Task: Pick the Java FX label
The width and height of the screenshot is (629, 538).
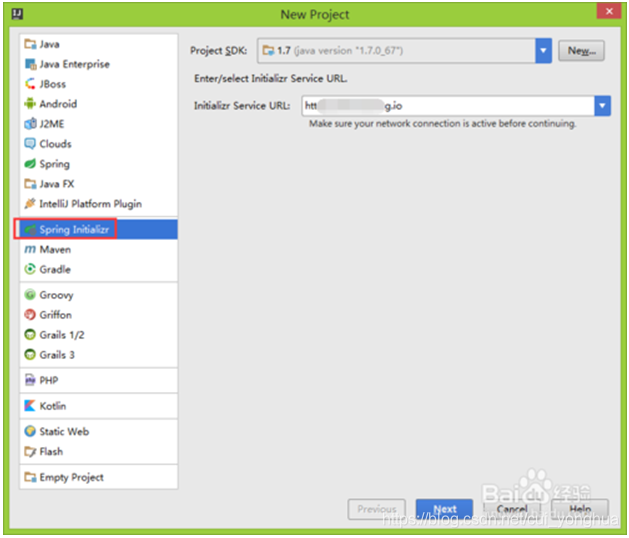Action: [x=57, y=184]
